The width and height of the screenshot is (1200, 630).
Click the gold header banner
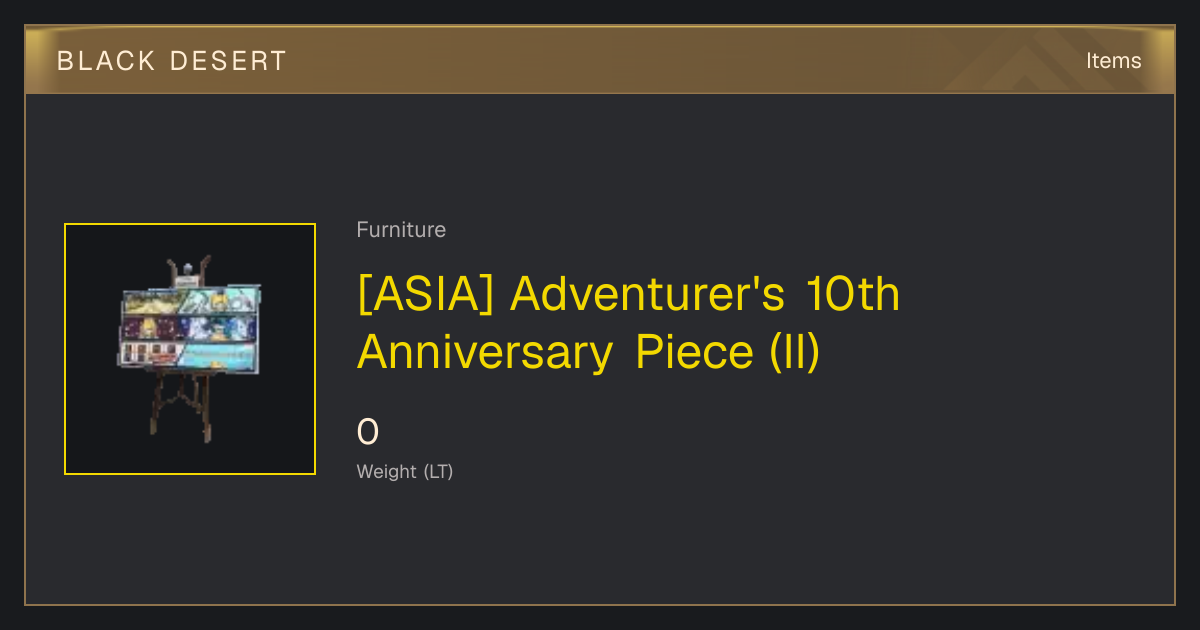tap(600, 60)
